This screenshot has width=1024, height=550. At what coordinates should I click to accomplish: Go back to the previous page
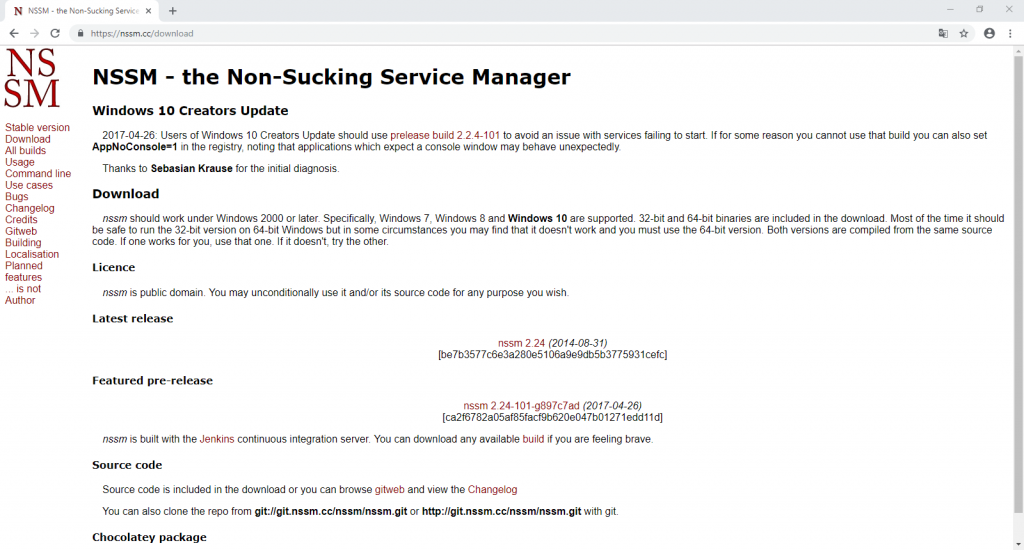pos(14,33)
